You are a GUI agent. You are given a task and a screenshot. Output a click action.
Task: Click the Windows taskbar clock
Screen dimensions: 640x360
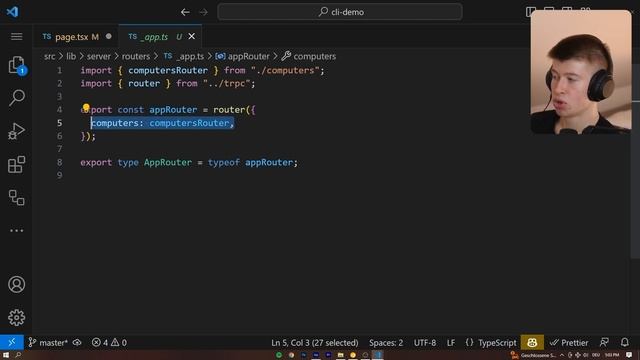click(x=612, y=355)
